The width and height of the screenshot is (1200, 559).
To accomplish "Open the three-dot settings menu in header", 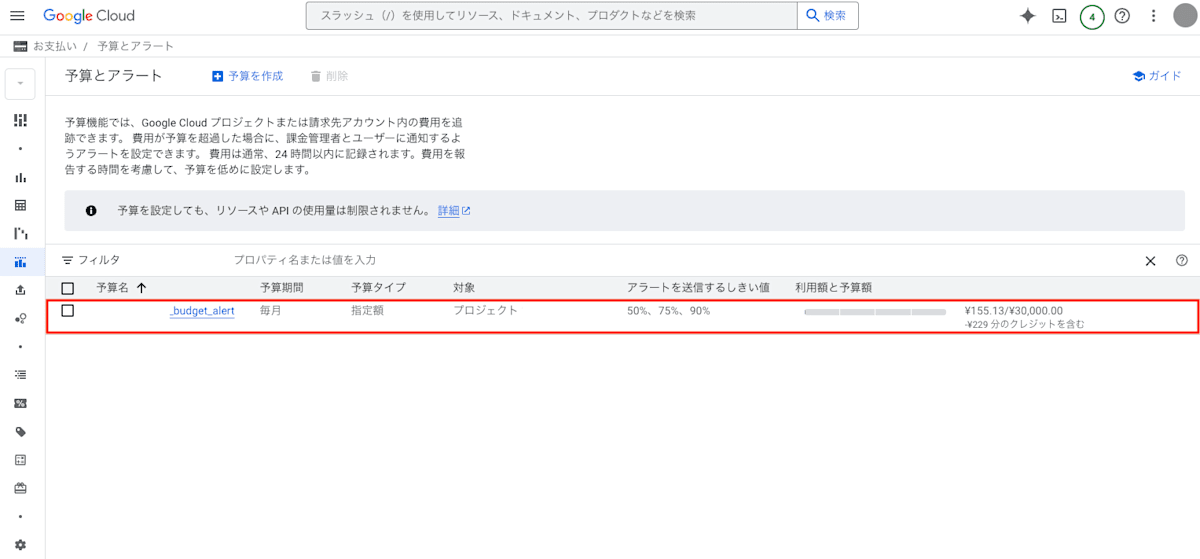I will [1153, 16].
